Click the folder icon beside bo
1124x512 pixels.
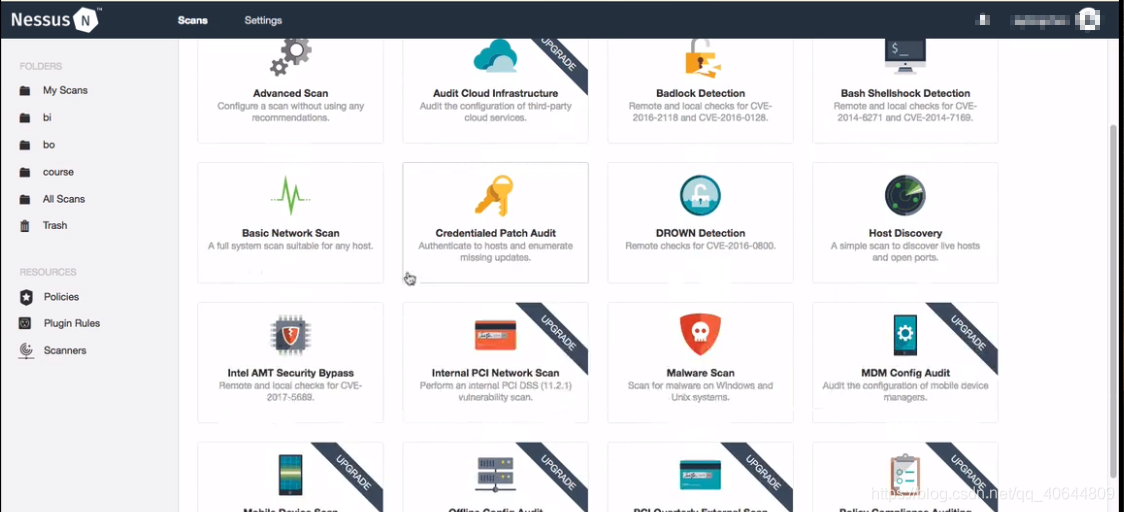coord(26,145)
